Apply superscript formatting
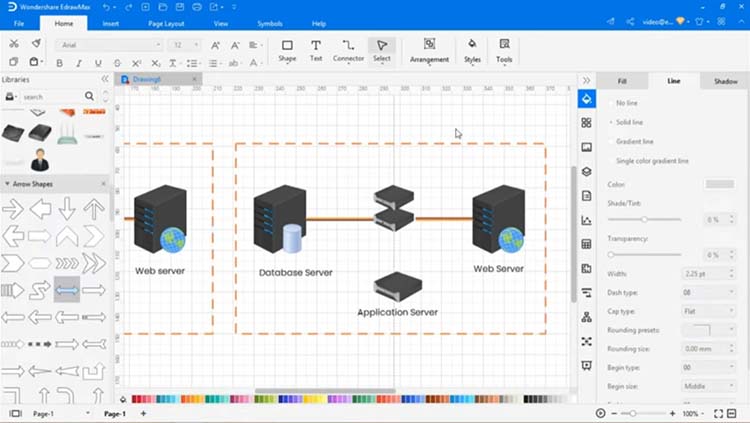Image resolution: width=750 pixels, height=423 pixels. (136, 63)
